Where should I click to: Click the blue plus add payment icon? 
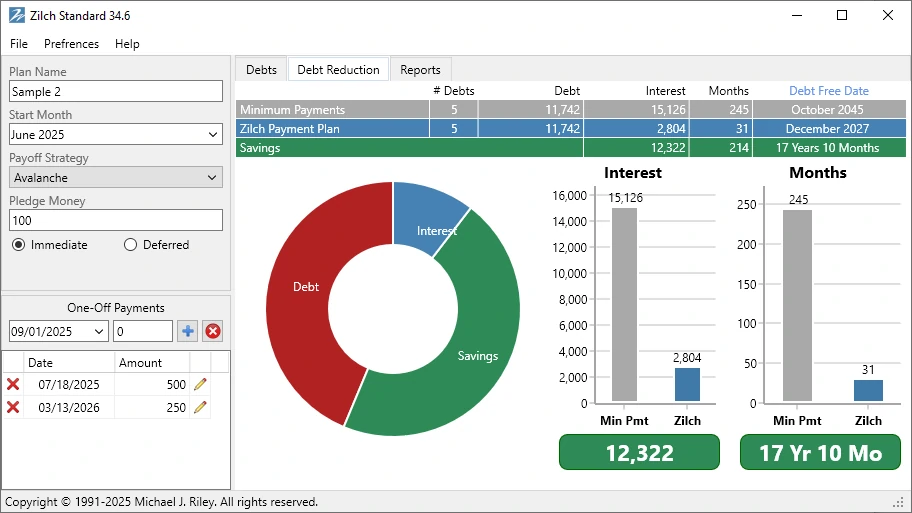(x=187, y=332)
